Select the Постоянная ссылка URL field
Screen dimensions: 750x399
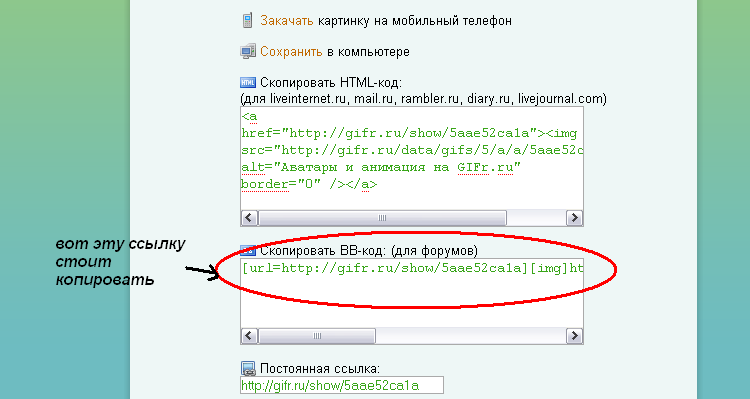[x=342, y=385]
